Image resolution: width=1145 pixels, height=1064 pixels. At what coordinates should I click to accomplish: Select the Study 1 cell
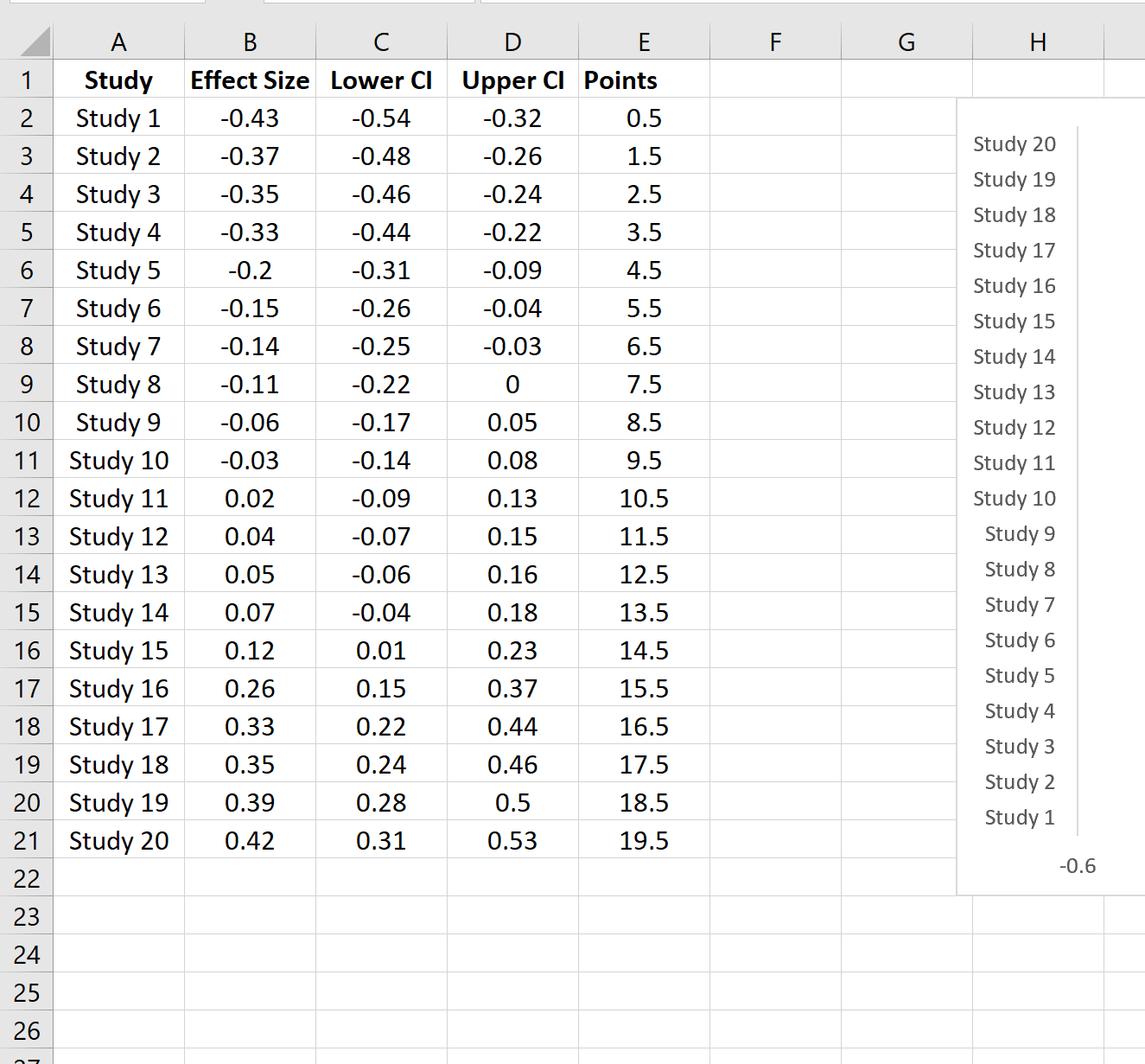click(119, 118)
